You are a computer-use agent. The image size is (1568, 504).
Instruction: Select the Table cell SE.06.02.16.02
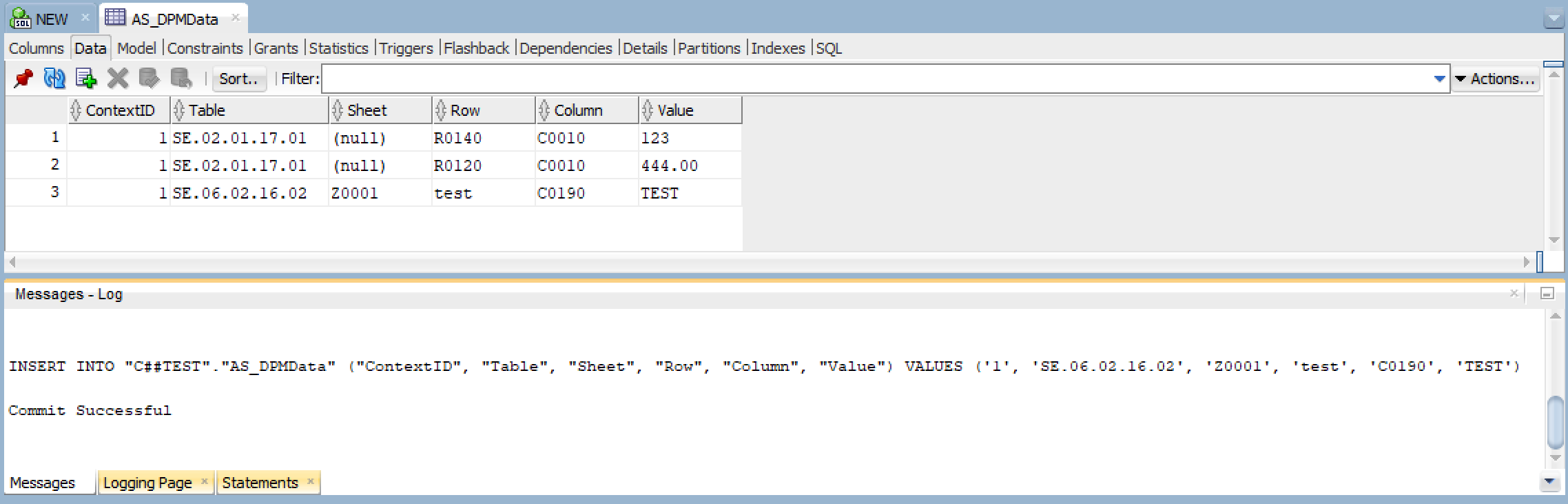point(249,193)
